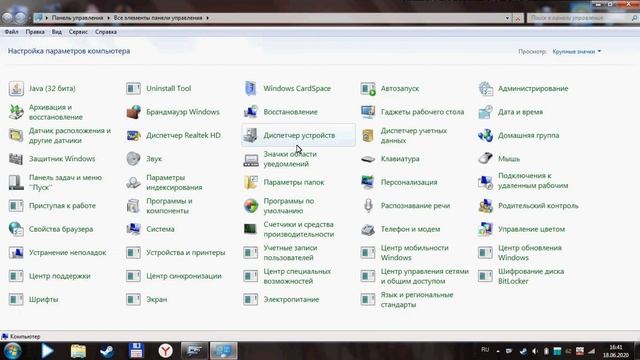Open the Сервис menu

[x=78, y=32]
